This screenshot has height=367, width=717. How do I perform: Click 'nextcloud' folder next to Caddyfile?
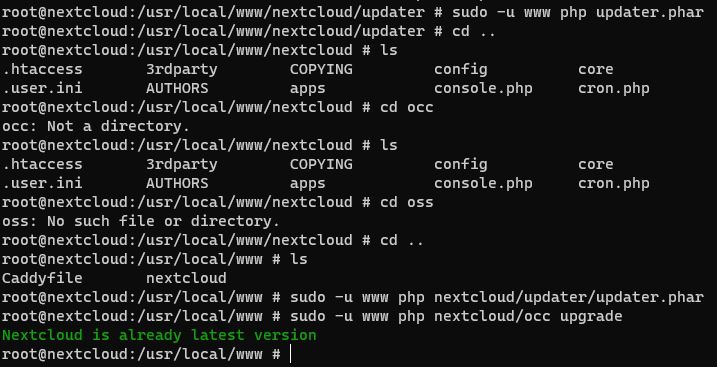click(186, 278)
